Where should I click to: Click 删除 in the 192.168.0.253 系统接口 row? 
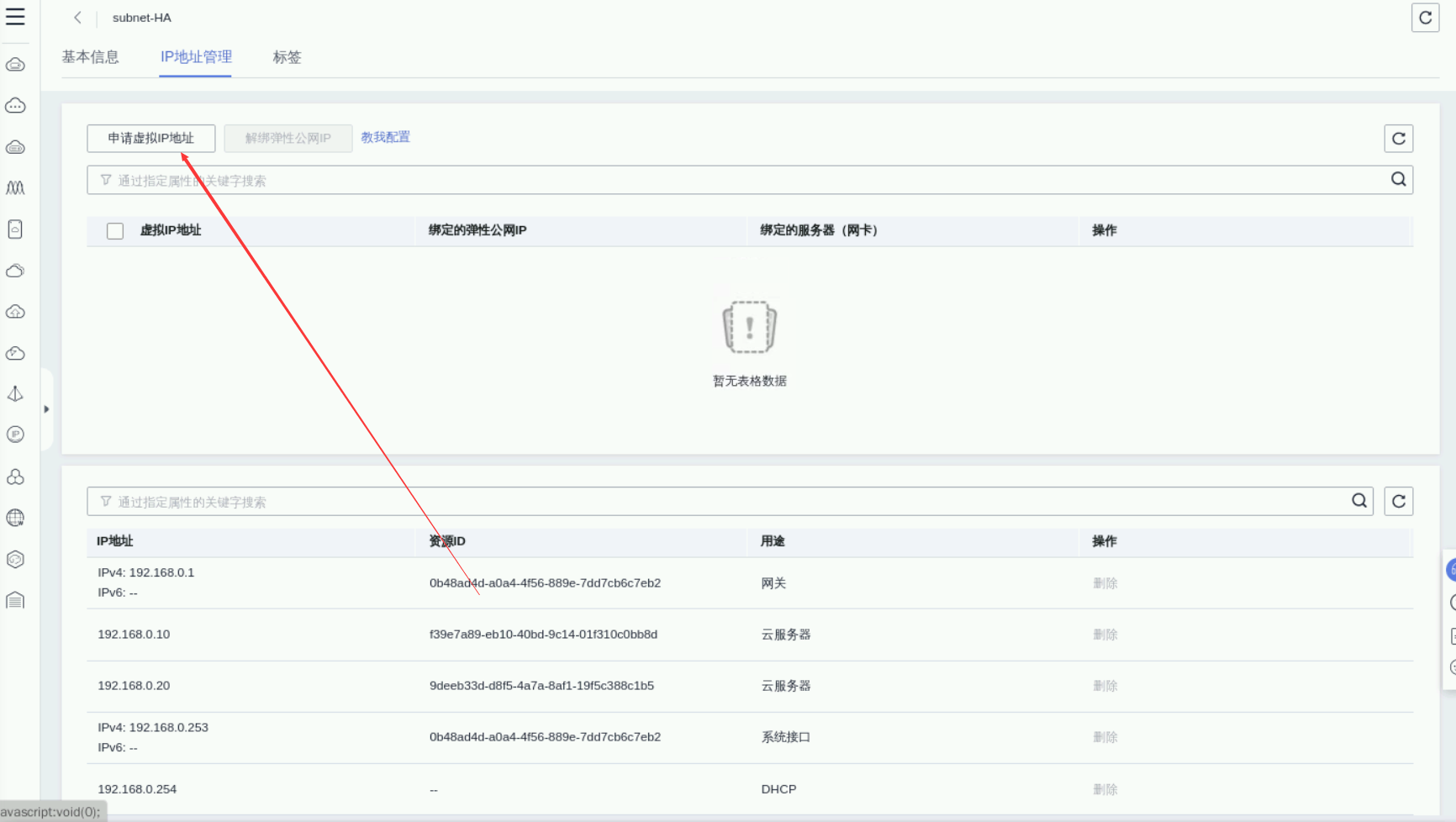pyautogui.click(x=1105, y=737)
